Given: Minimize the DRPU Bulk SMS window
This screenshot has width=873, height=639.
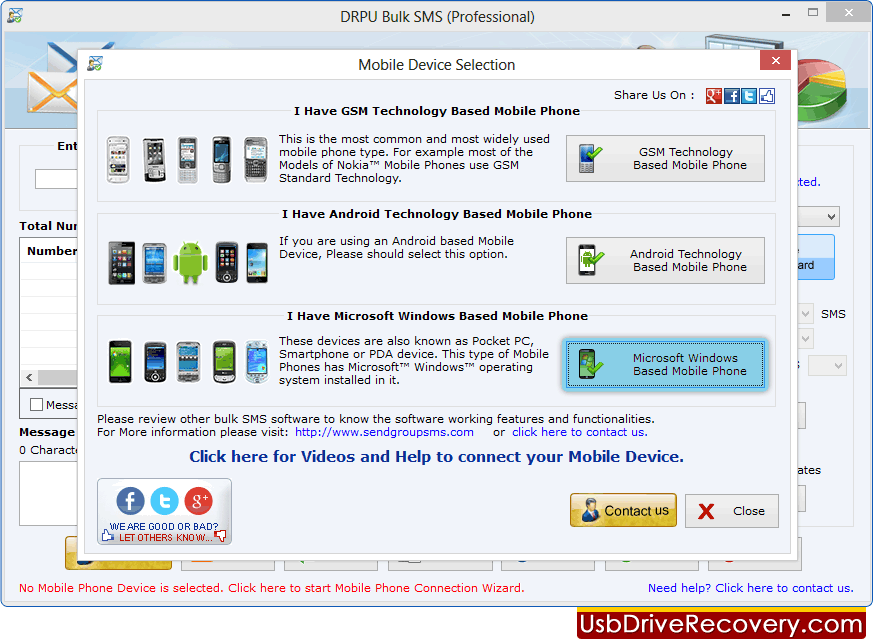Looking at the screenshot, I should tap(786, 15).
